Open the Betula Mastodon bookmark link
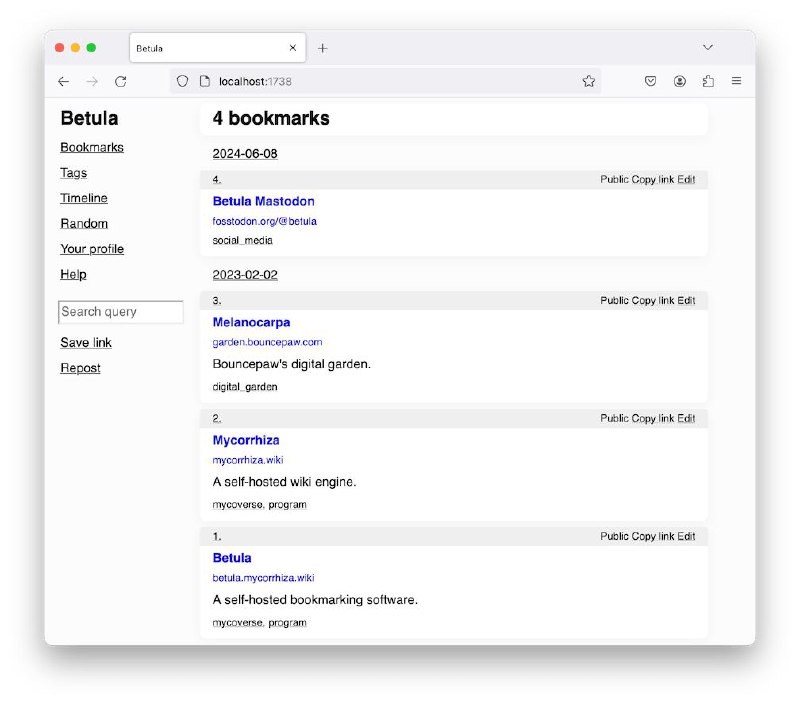 coord(263,202)
